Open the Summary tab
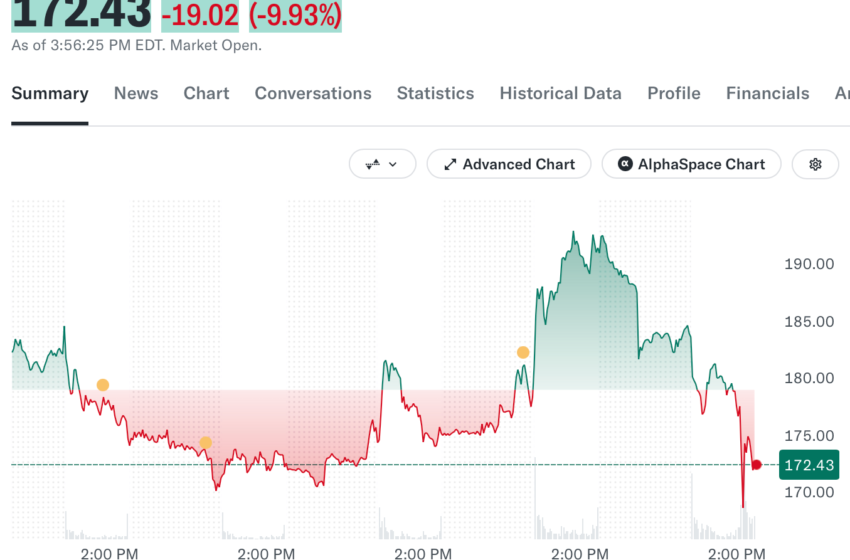Image resolution: width=850 pixels, height=560 pixels. (x=50, y=93)
